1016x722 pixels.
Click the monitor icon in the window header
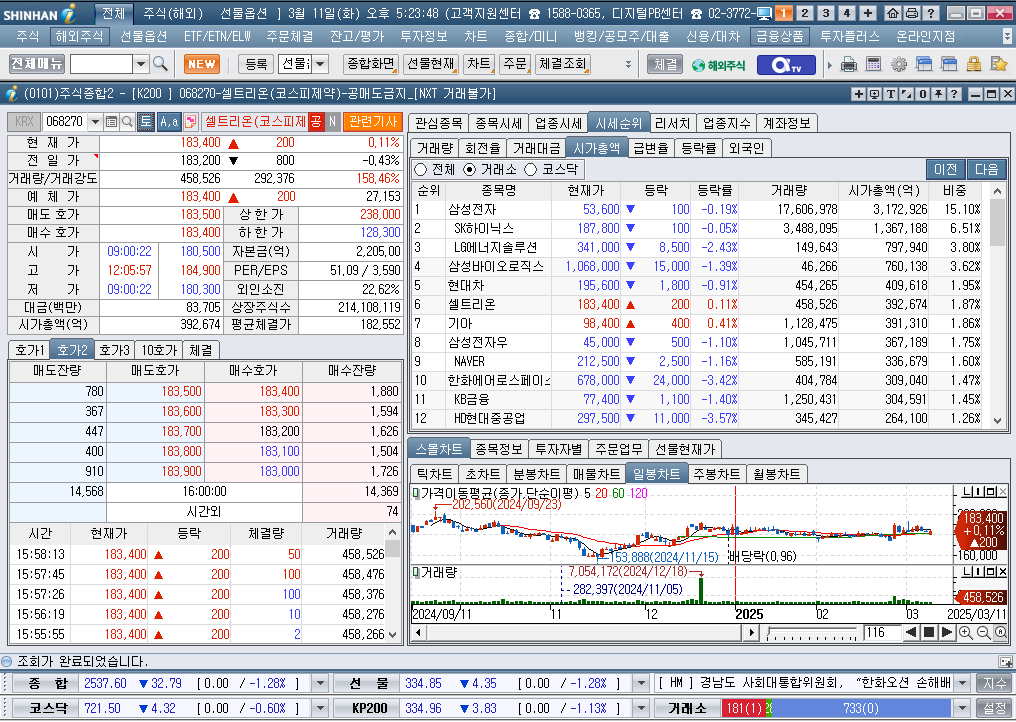[875, 94]
